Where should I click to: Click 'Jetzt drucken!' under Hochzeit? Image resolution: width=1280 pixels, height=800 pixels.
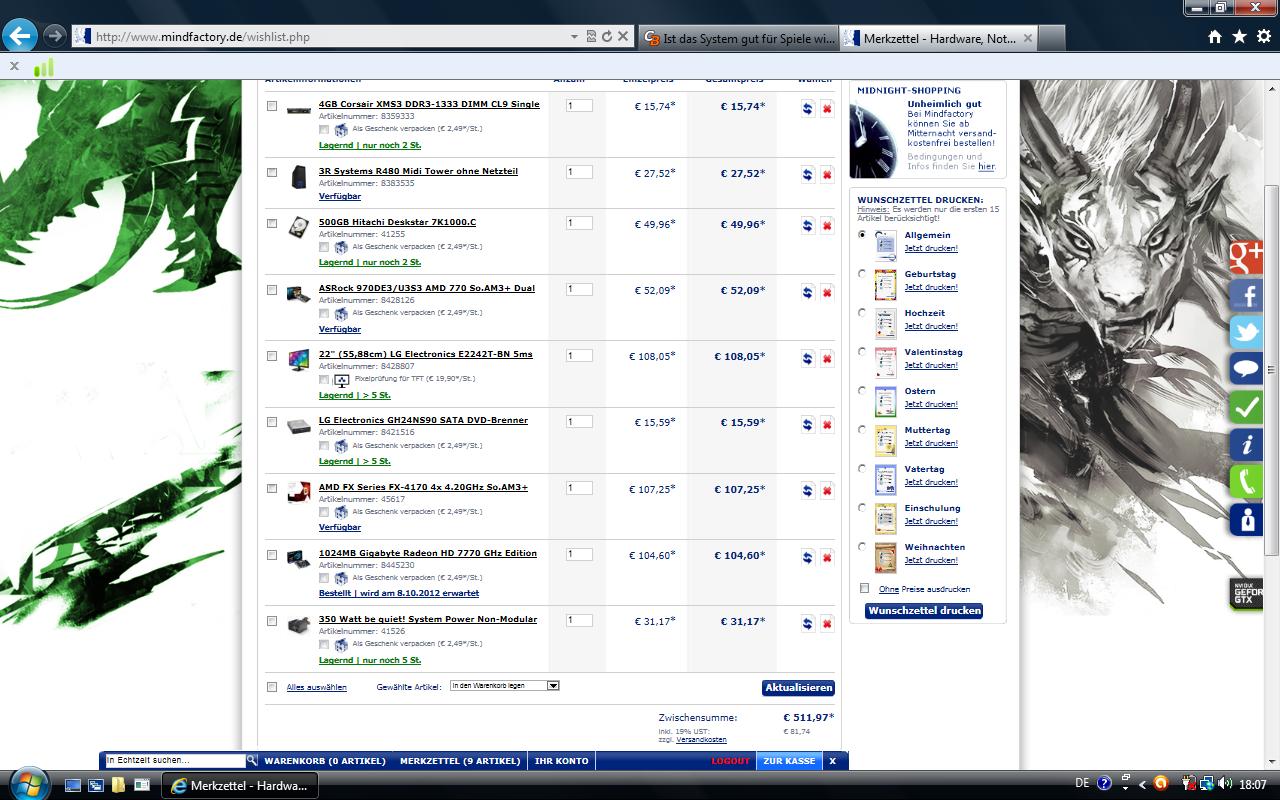click(x=931, y=326)
